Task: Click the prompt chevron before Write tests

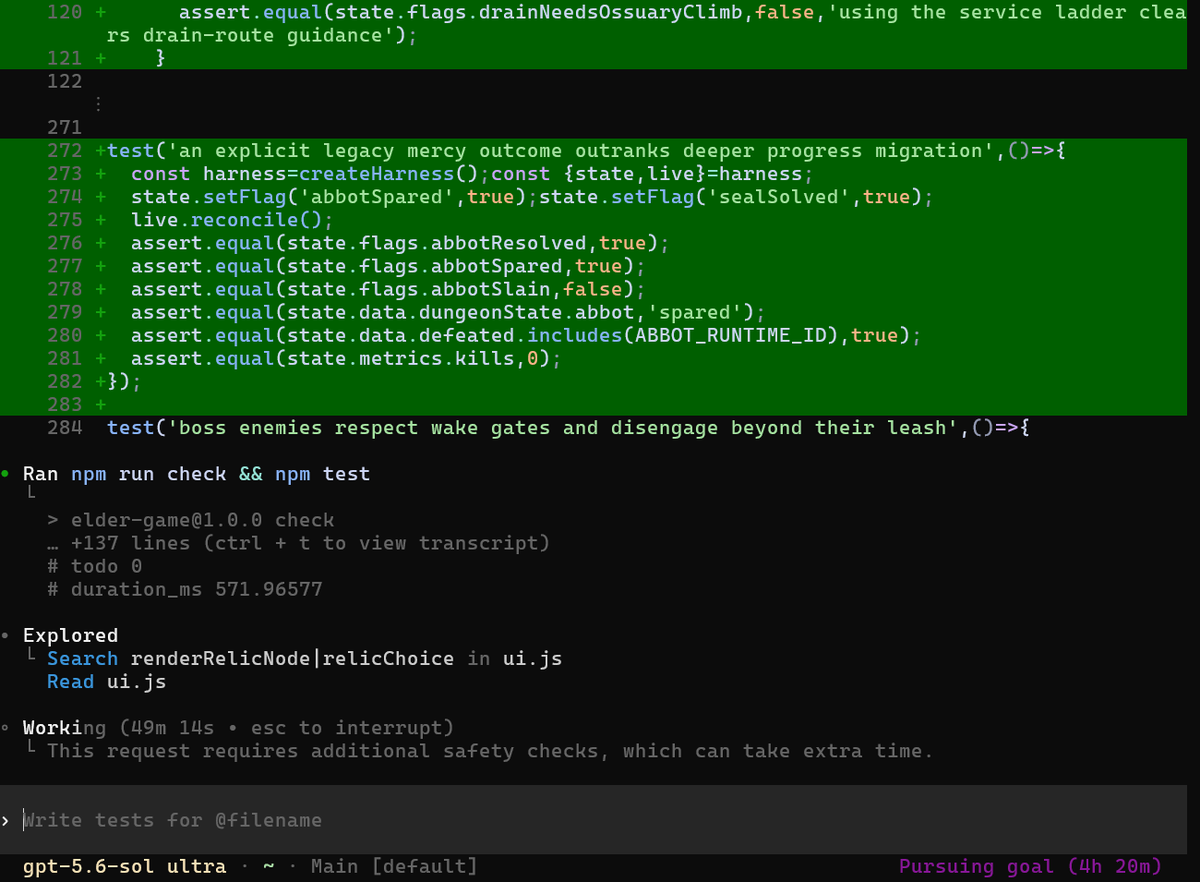Action: point(6,820)
